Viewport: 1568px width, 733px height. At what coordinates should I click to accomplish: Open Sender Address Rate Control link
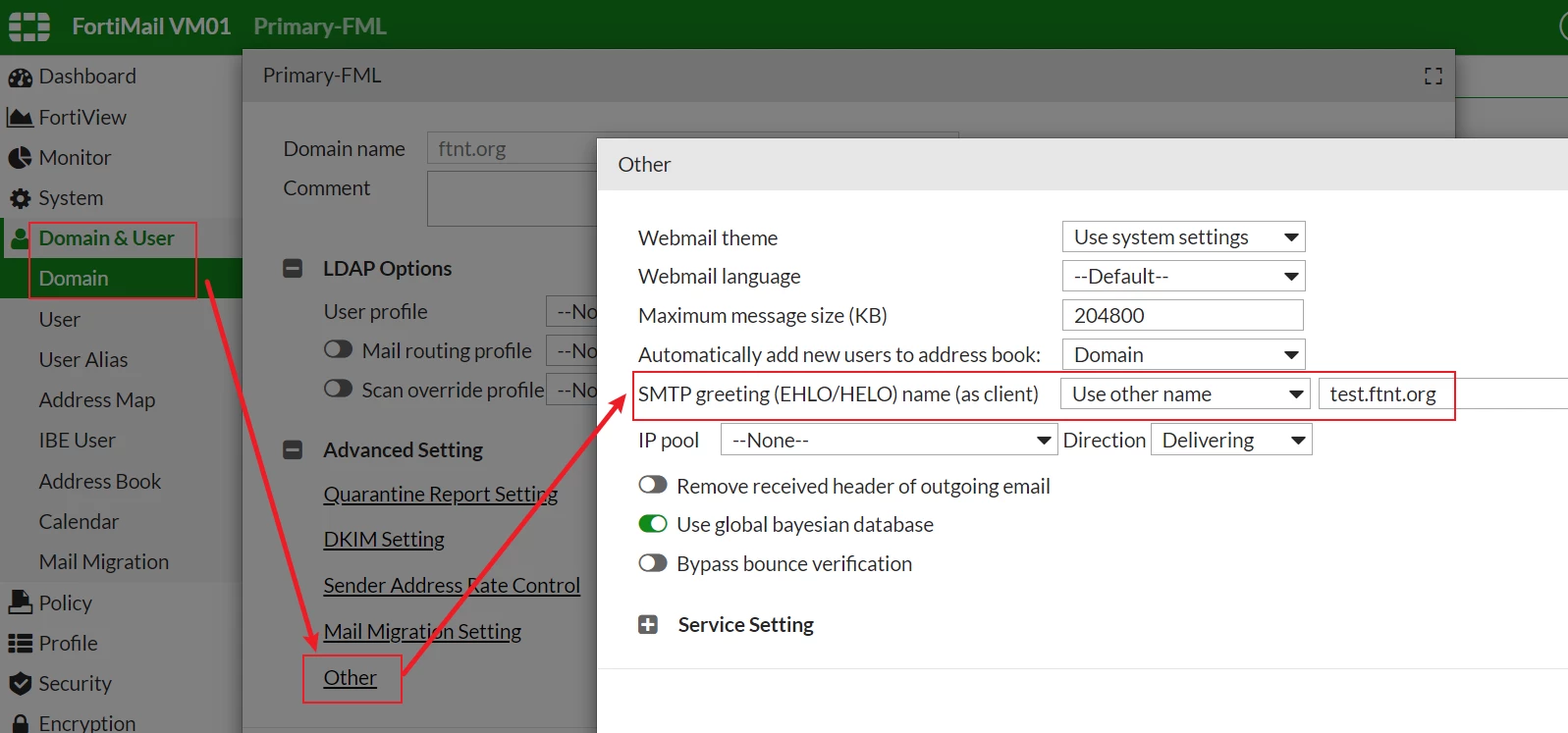tap(452, 586)
